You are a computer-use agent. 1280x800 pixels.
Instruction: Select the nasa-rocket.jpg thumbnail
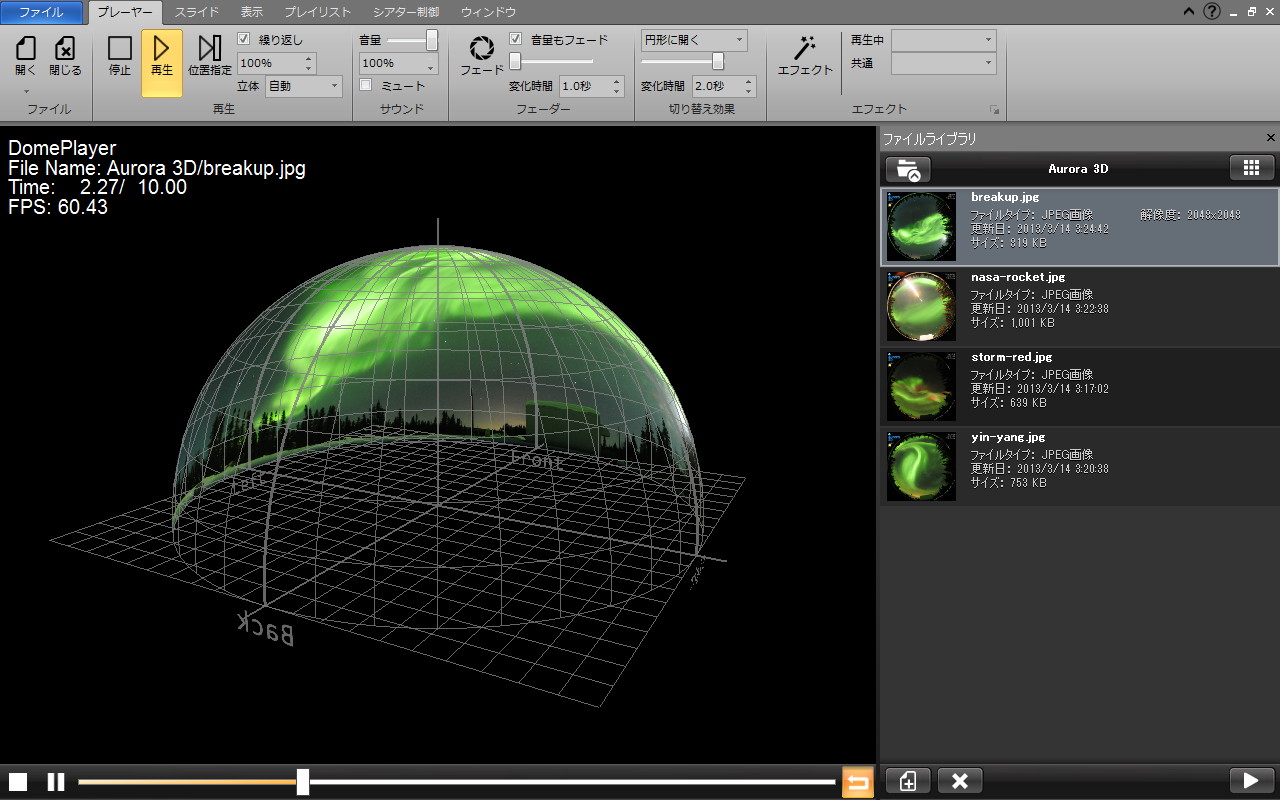[x=921, y=307]
